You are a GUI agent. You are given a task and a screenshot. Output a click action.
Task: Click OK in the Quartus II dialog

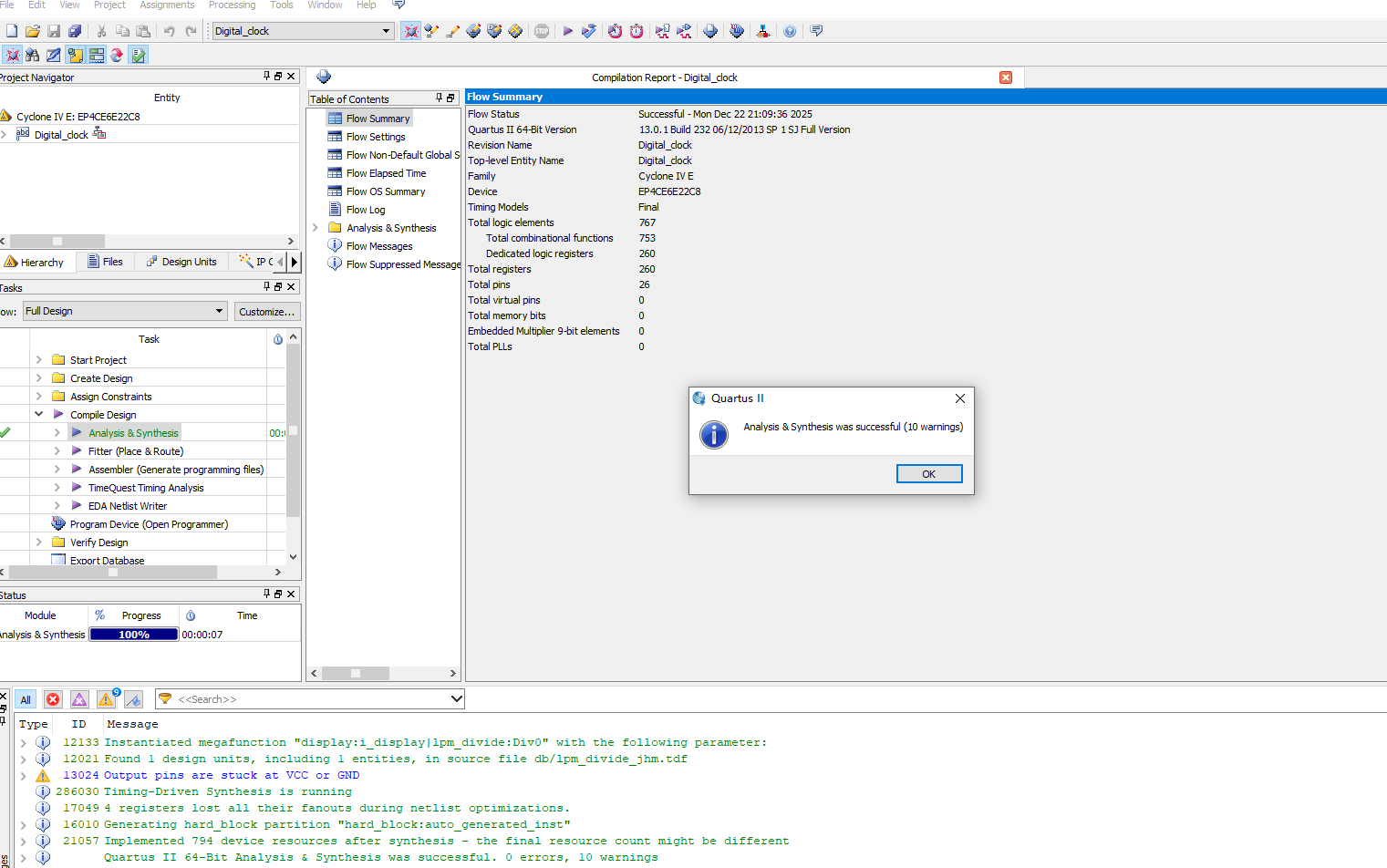click(x=929, y=474)
